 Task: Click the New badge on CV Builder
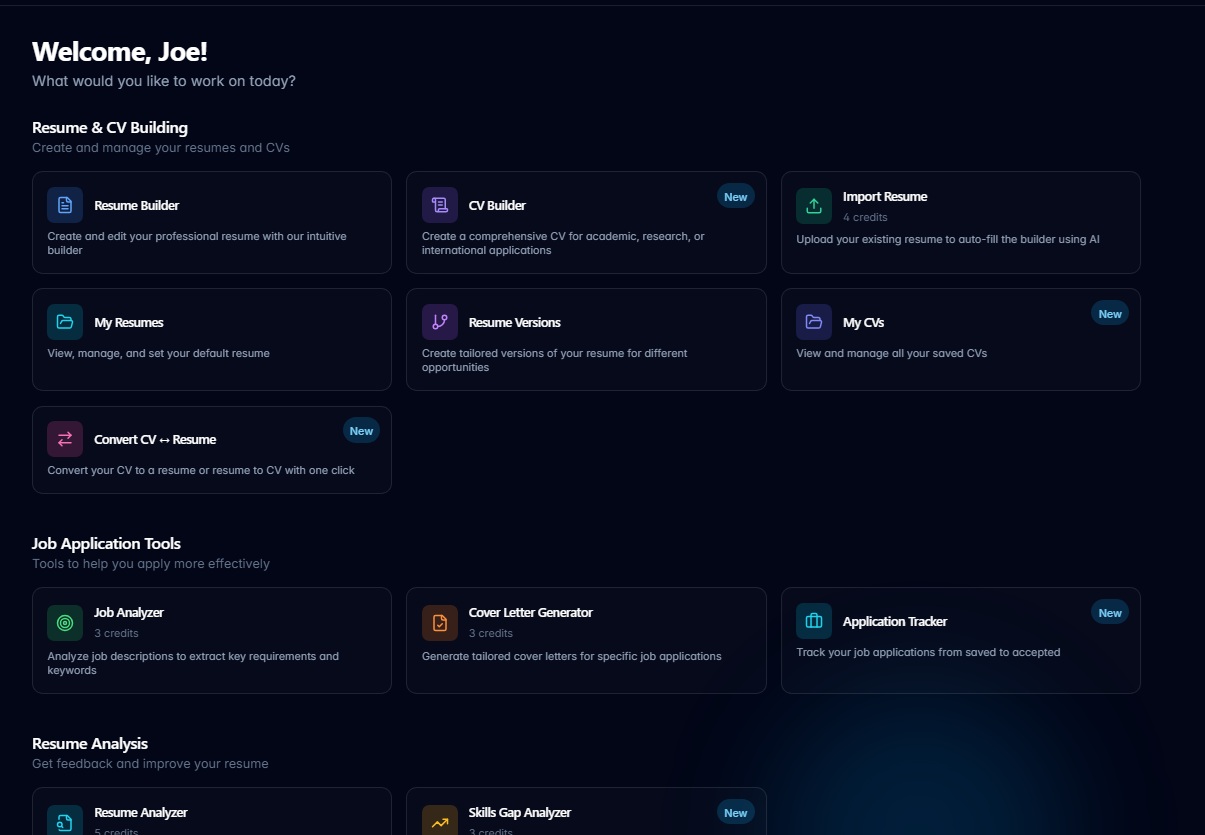[x=735, y=196]
